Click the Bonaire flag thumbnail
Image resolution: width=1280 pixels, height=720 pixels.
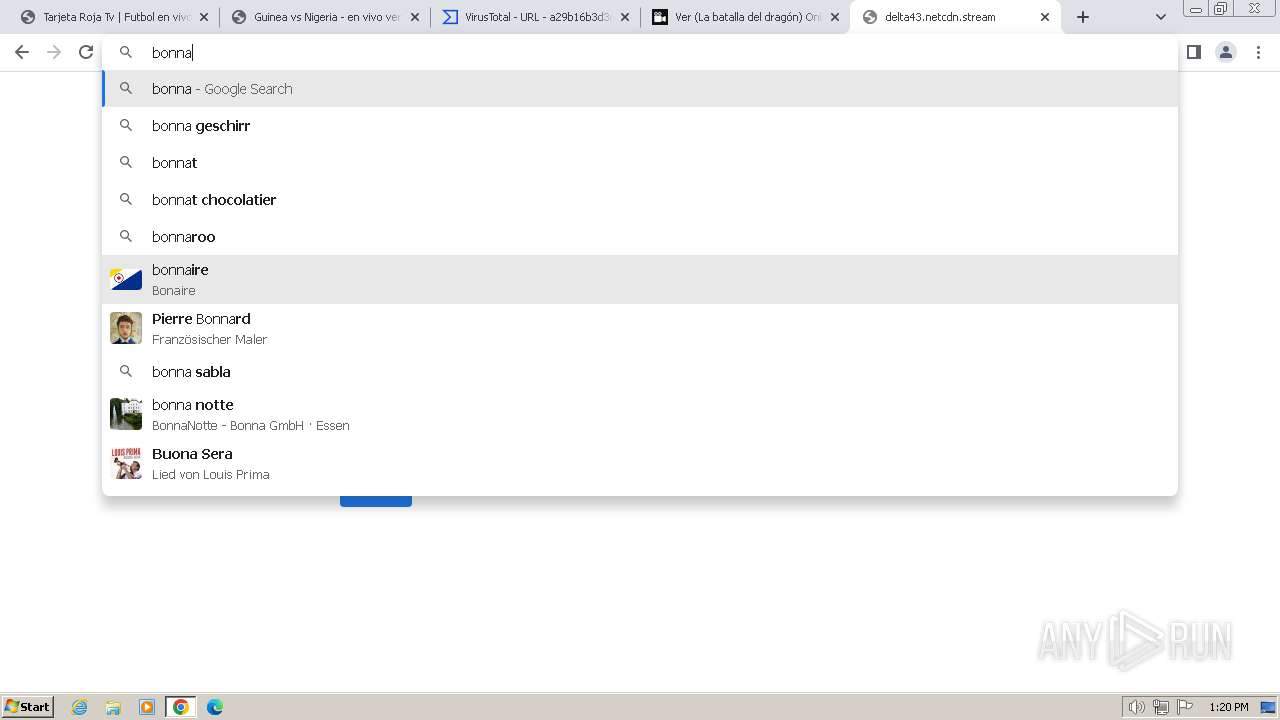(126, 280)
